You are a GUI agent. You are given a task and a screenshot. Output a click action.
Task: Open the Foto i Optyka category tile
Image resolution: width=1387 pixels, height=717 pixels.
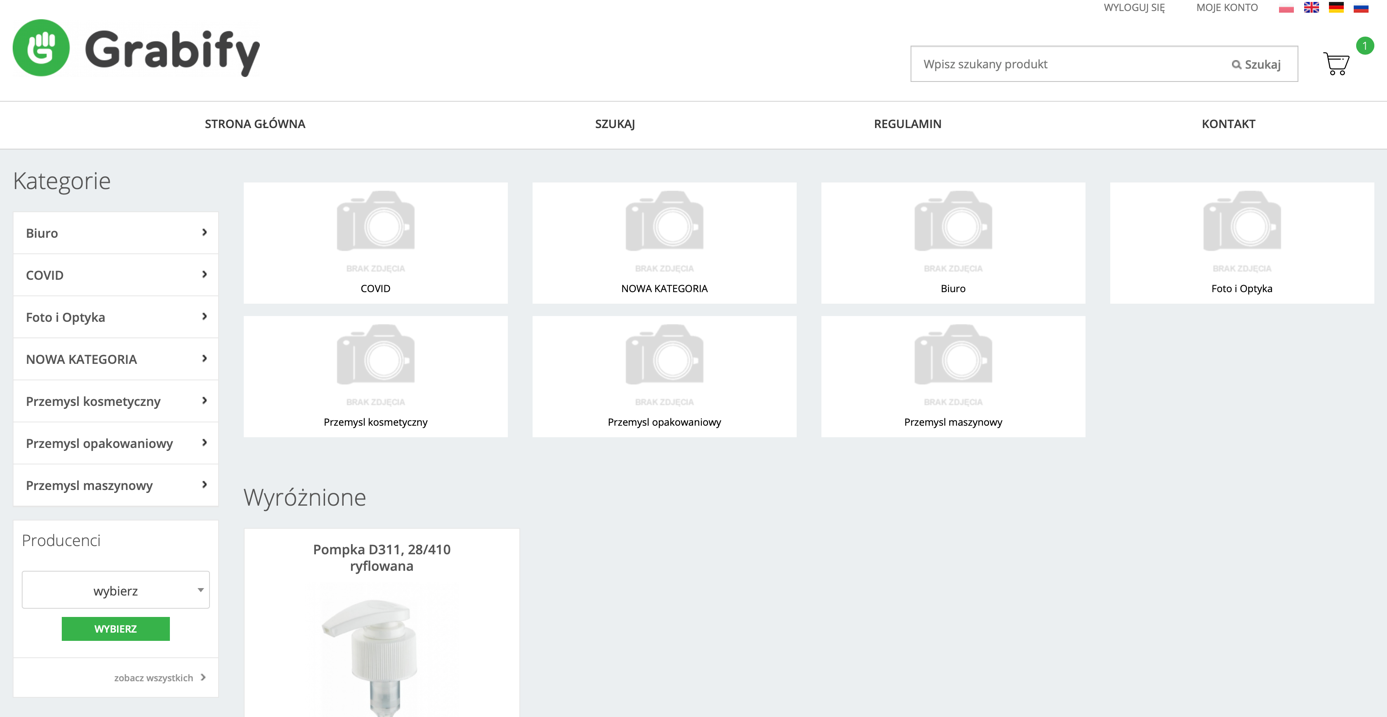point(1241,242)
